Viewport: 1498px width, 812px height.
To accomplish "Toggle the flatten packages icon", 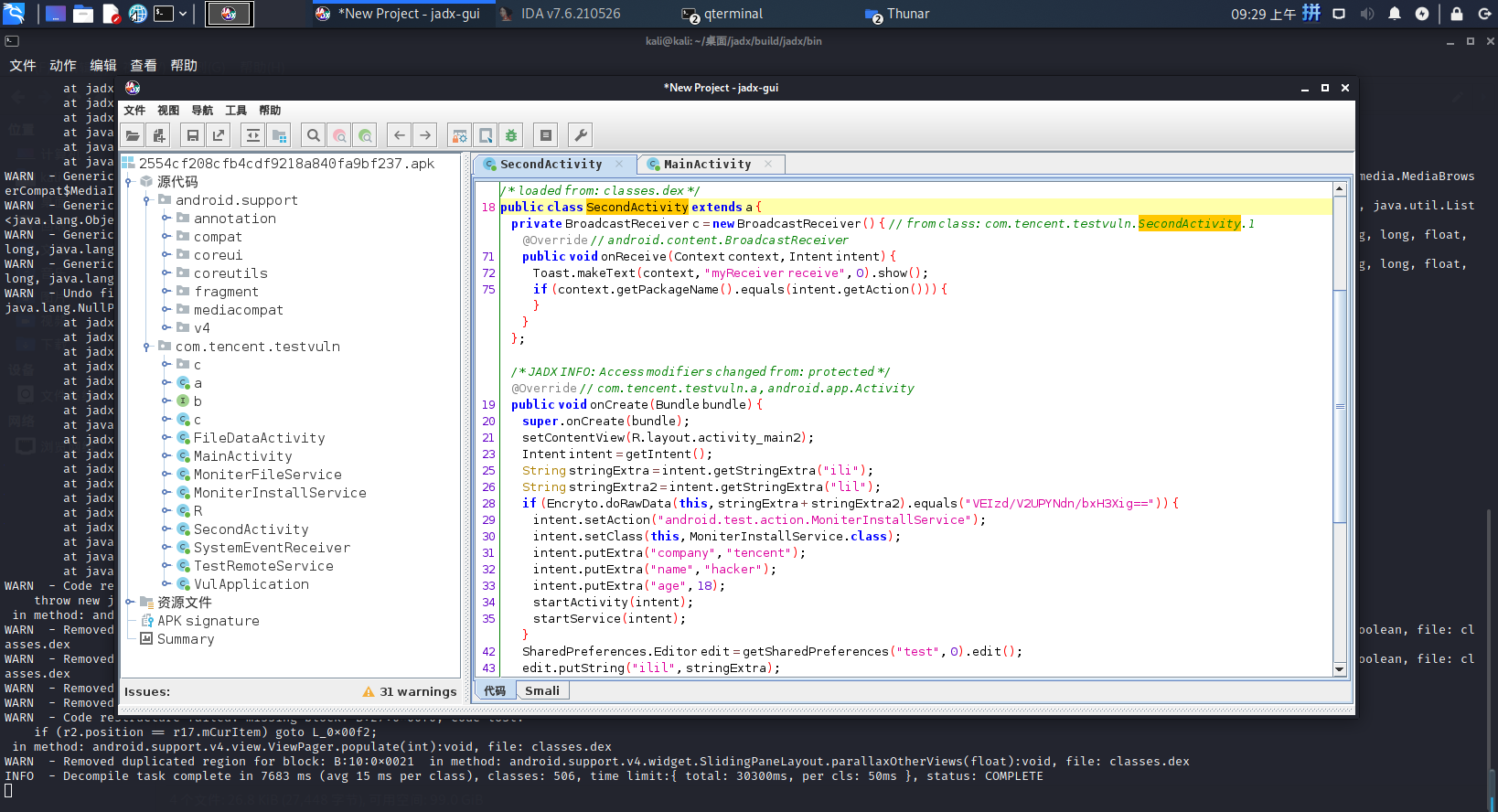I will click(279, 135).
